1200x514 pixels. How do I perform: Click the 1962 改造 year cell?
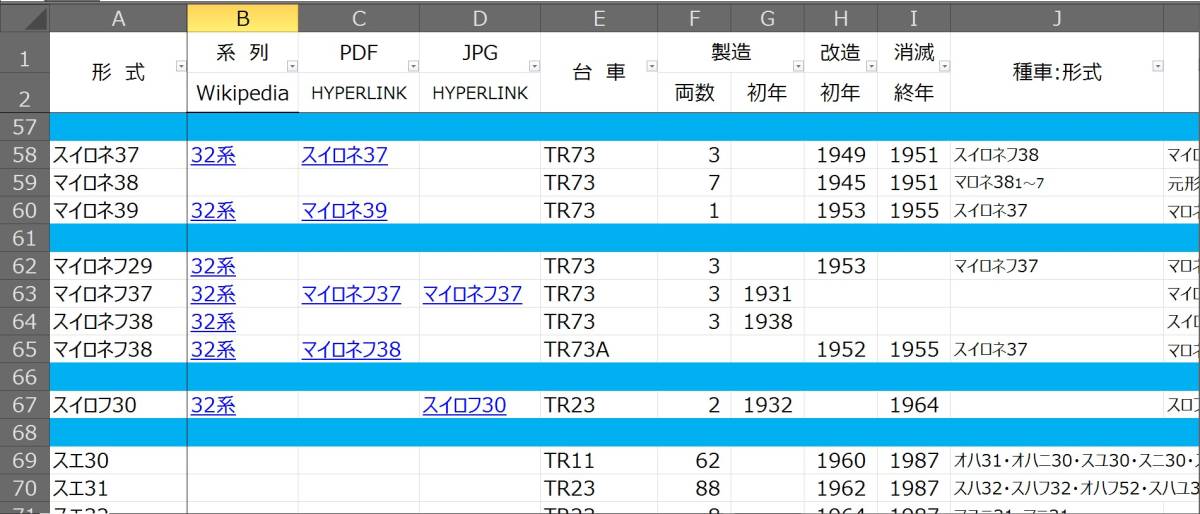tap(841, 489)
